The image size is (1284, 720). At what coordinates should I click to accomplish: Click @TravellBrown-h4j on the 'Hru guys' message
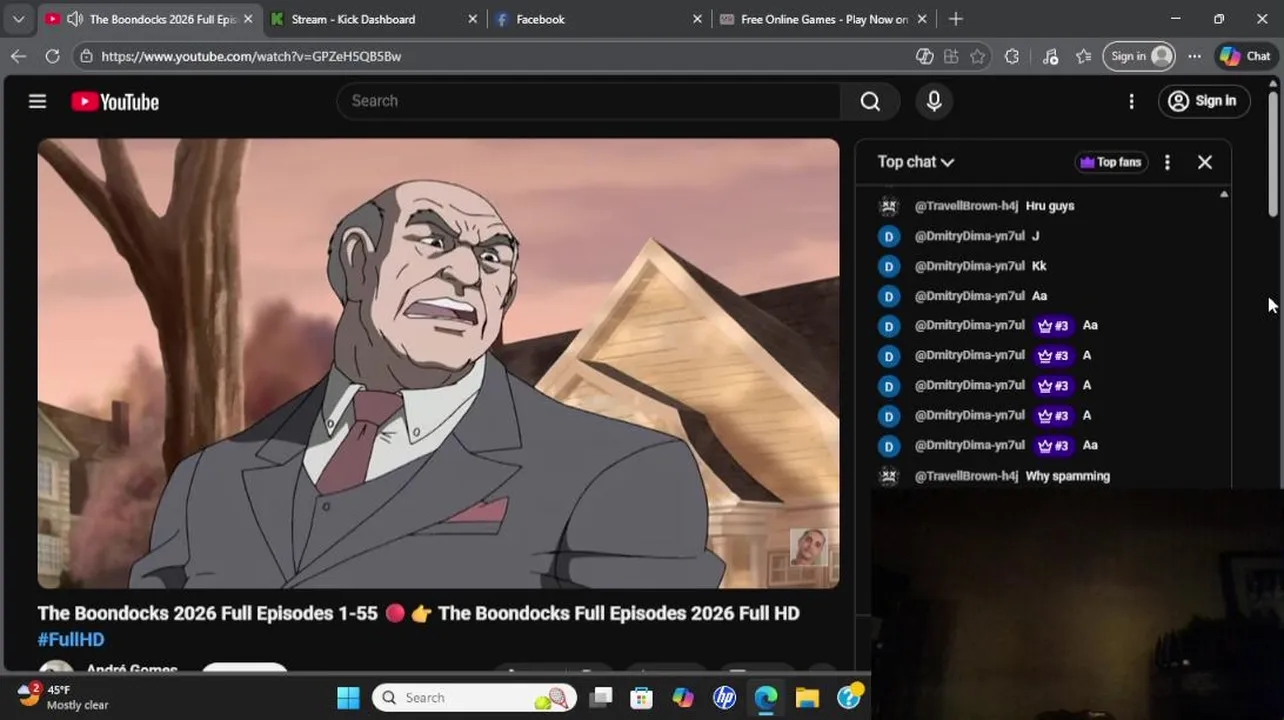(x=966, y=206)
